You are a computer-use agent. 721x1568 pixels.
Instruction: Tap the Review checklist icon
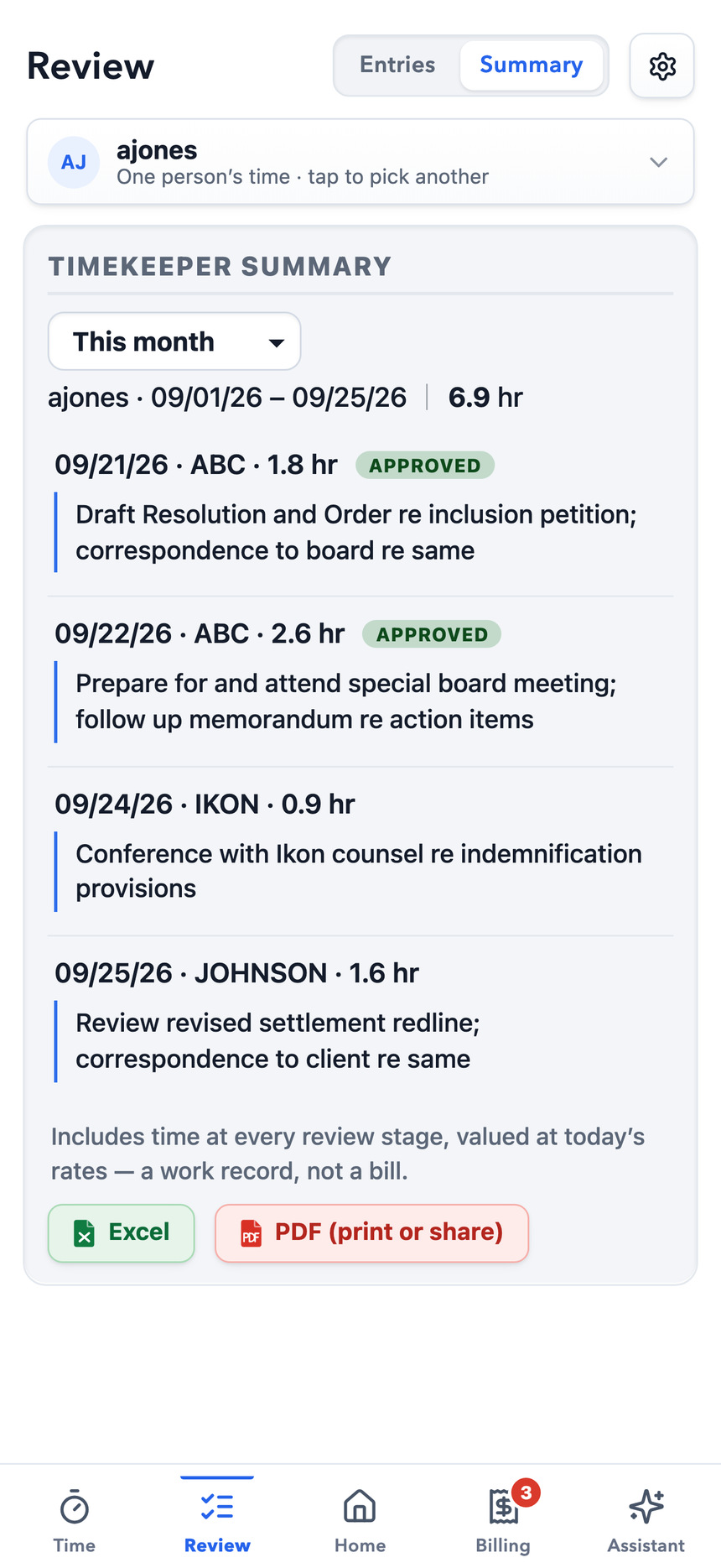click(217, 1508)
